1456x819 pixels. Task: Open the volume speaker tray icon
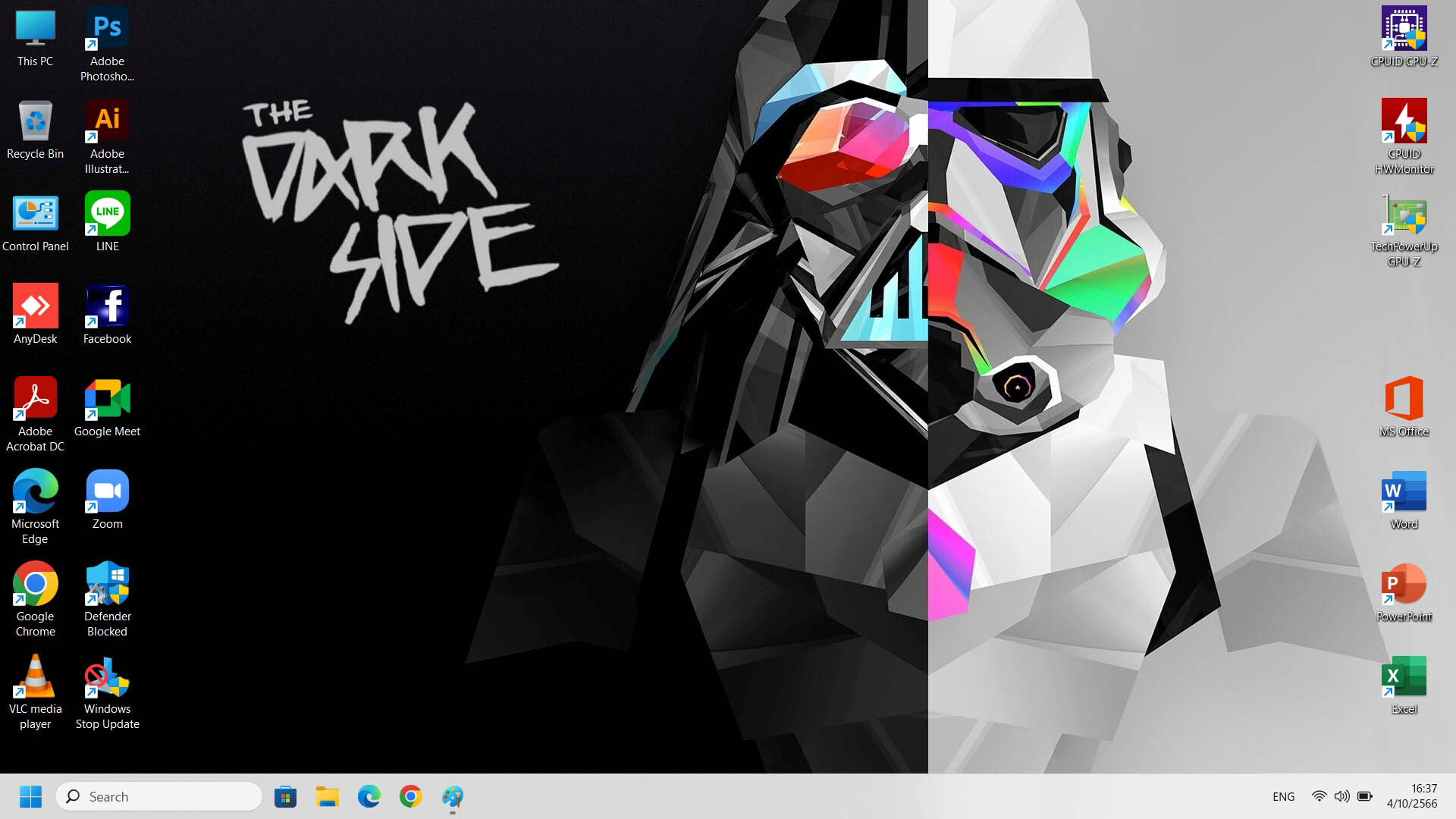tap(1341, 796)
